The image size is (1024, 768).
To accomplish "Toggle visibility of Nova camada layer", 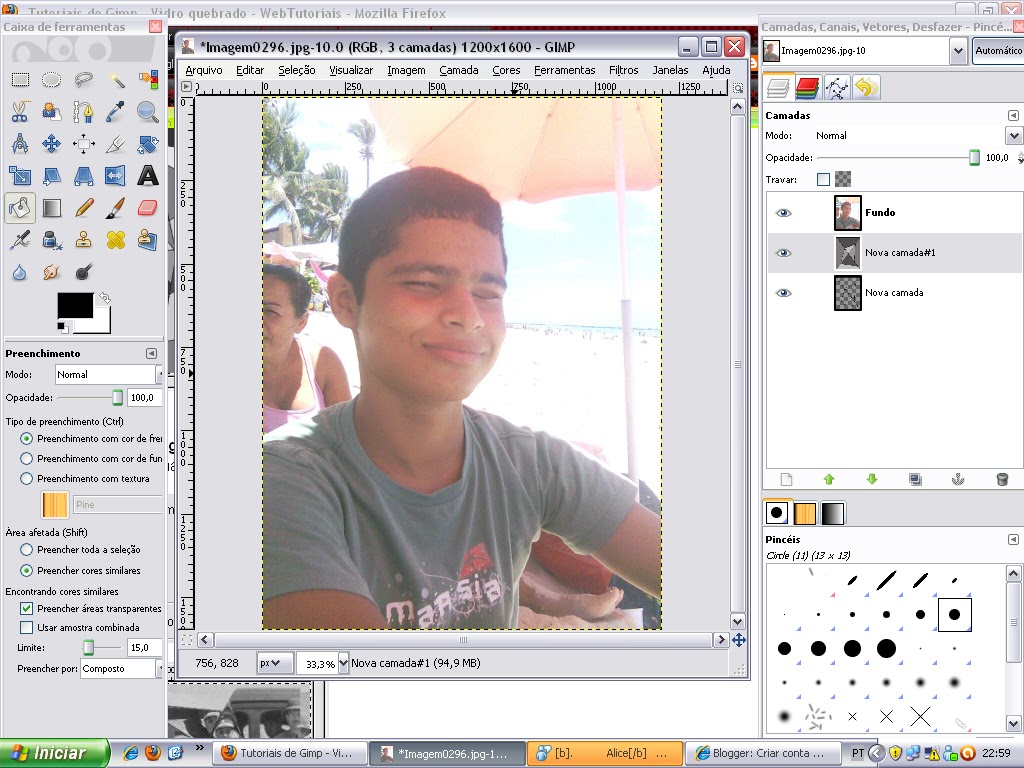I will coord(783,293).
